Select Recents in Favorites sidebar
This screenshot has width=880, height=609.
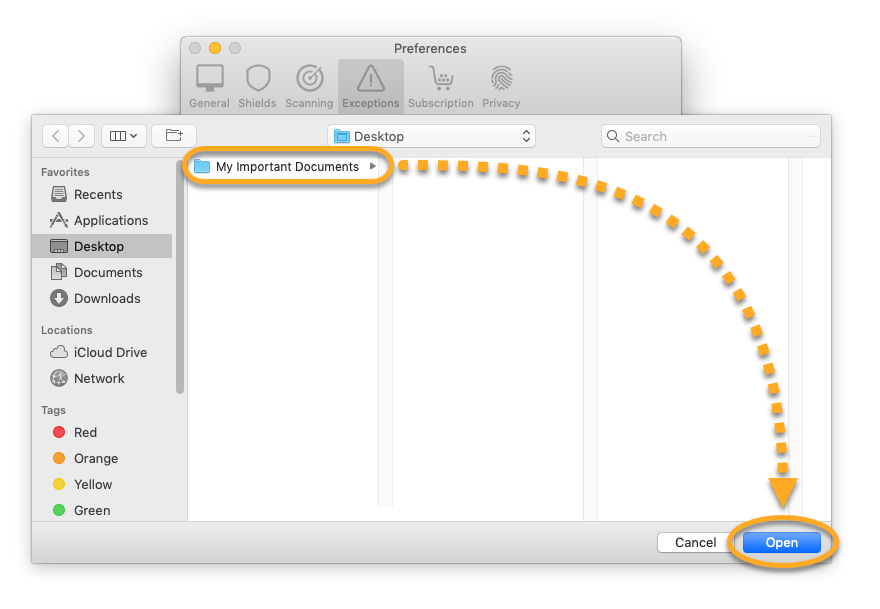102,195
